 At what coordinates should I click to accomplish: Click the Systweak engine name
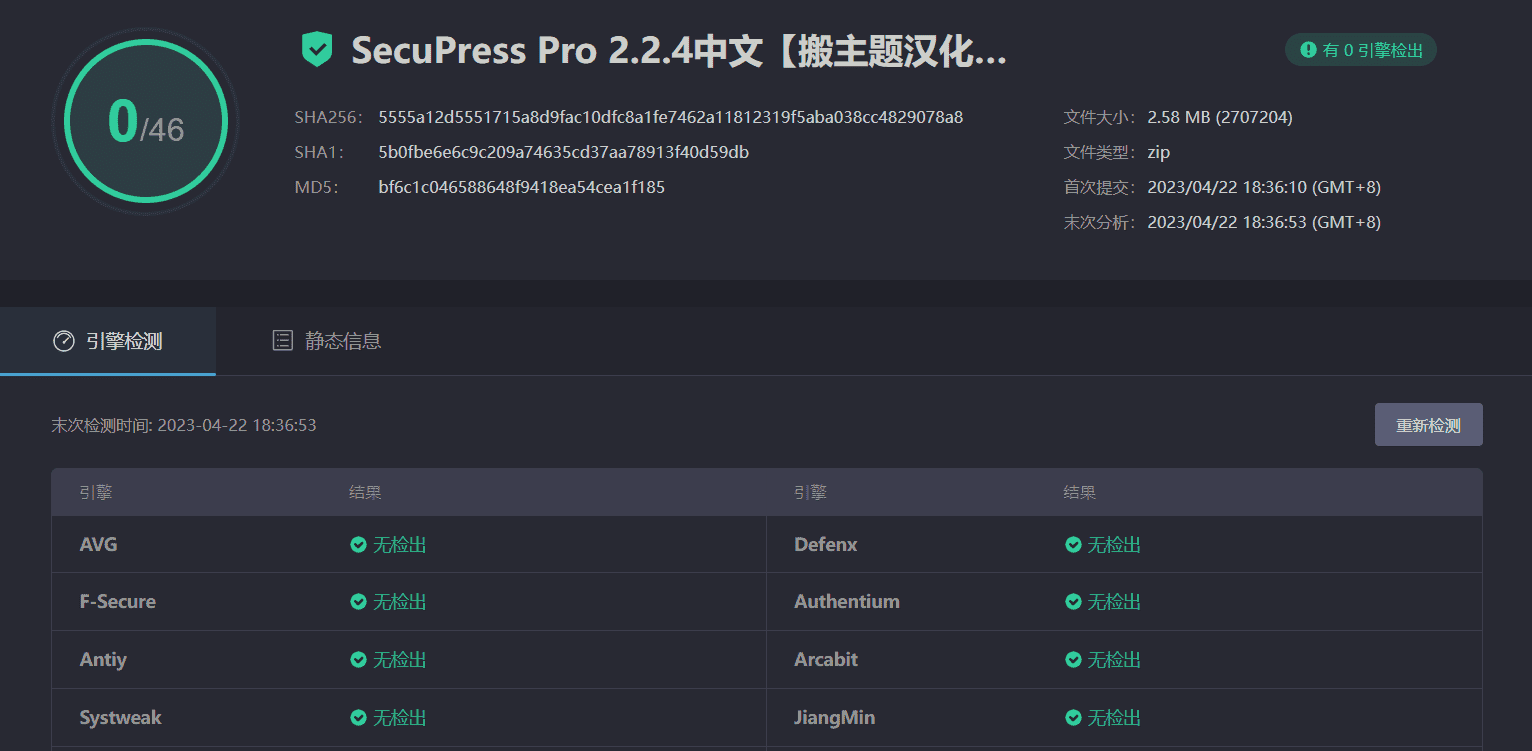coord(120,718)
